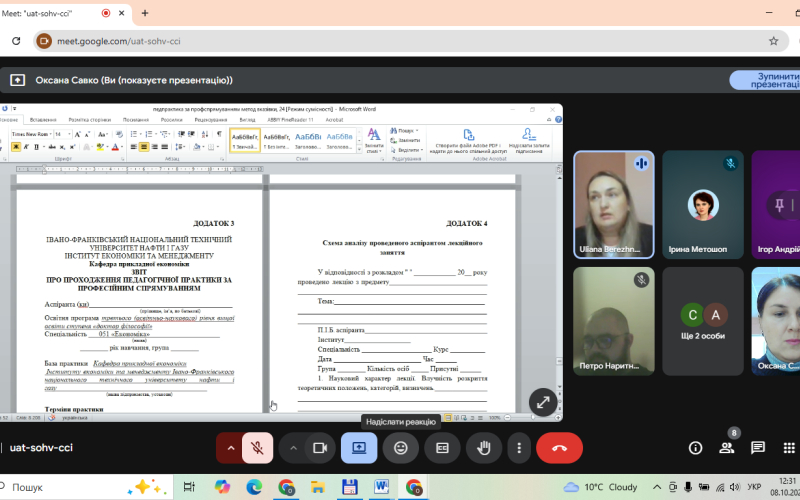
Task: Toggle closed captions
Action: pyautogui.click(x=441, y=448)
